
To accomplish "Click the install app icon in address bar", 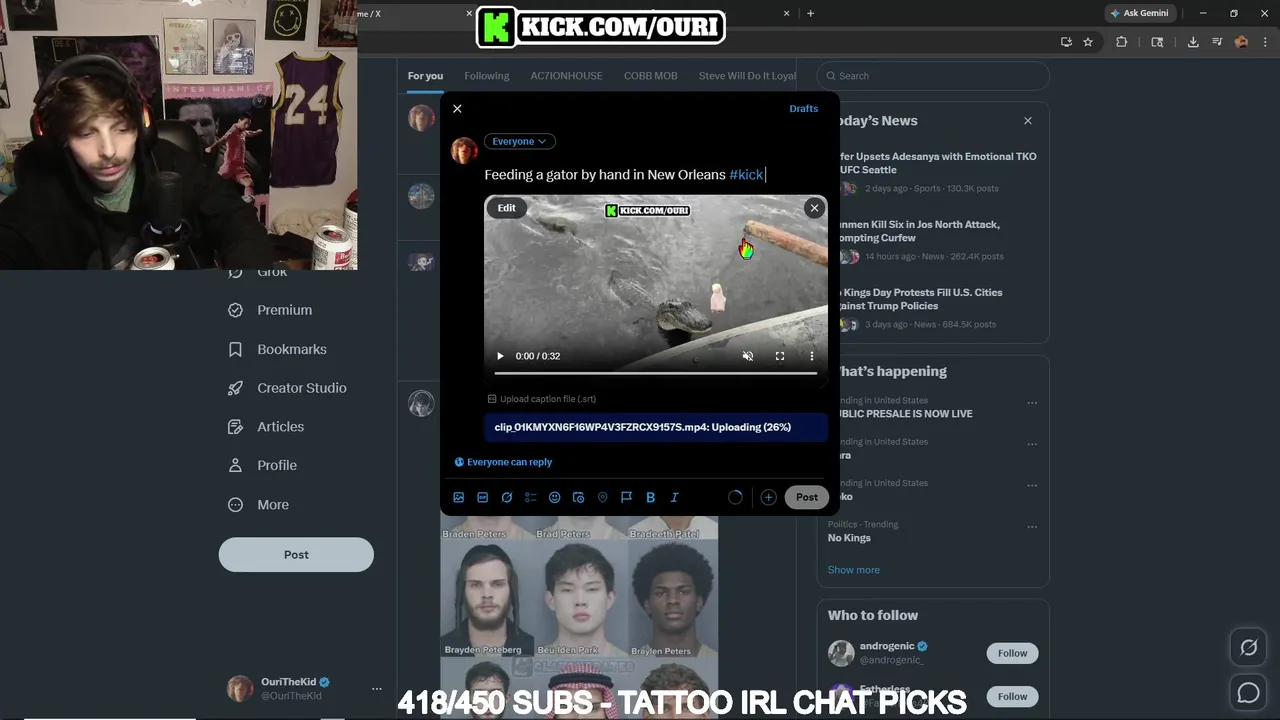I will 1066,42.
